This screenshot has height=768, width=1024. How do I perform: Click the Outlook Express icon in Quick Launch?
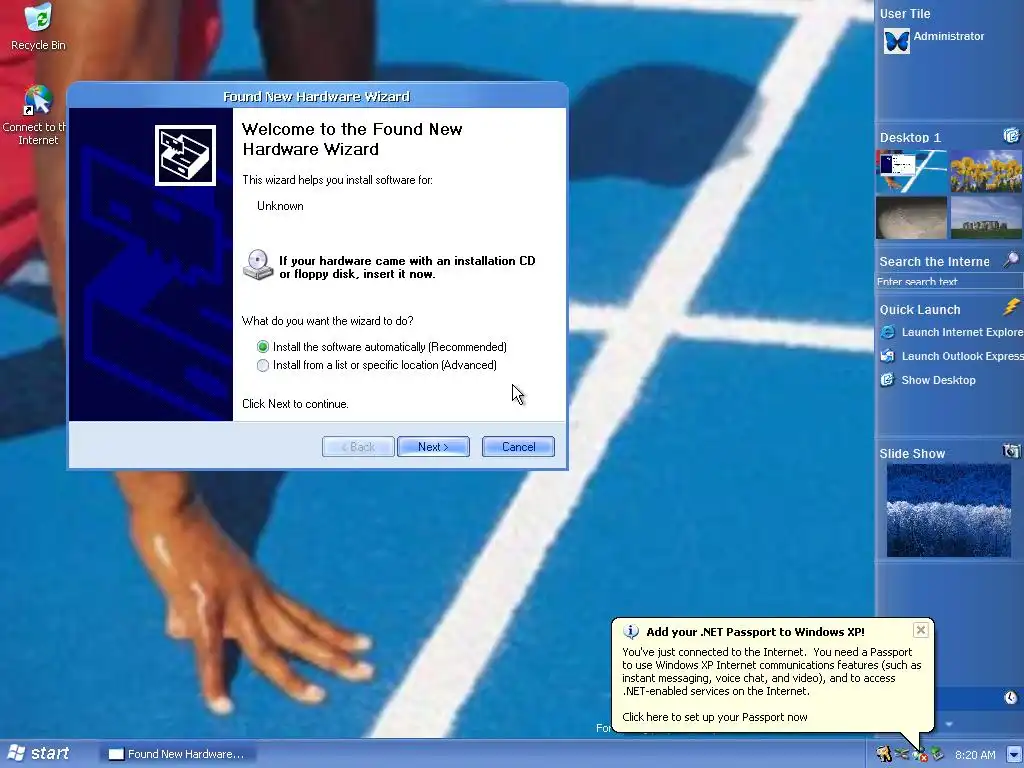[x=888, y=356]
